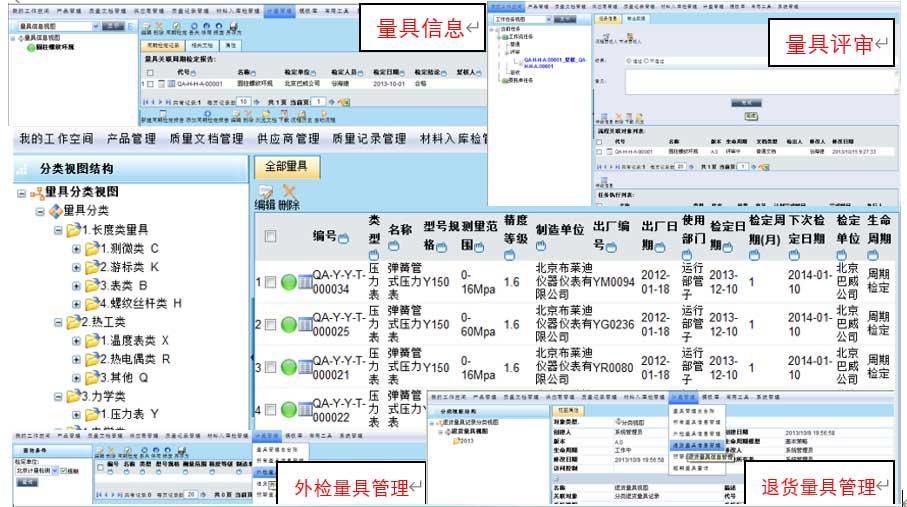Screen dimensions: 907x507
Task: Click the folder icon of 1.长度类量具
Action: click(73, 230)
